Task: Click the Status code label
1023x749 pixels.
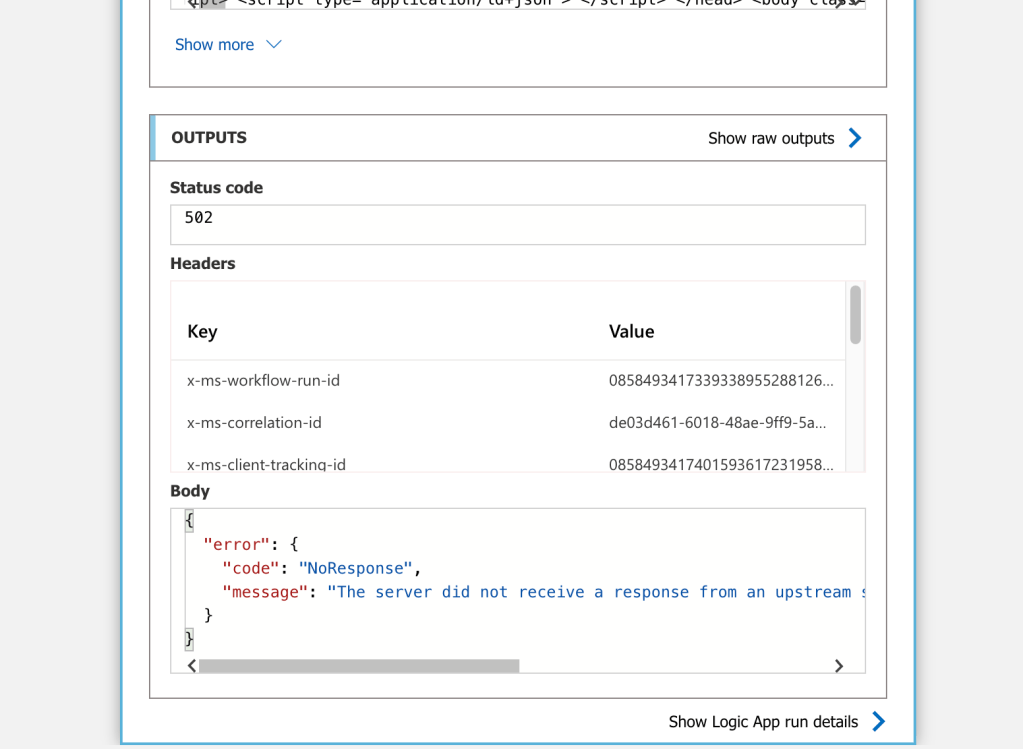Action: point(216,187)
